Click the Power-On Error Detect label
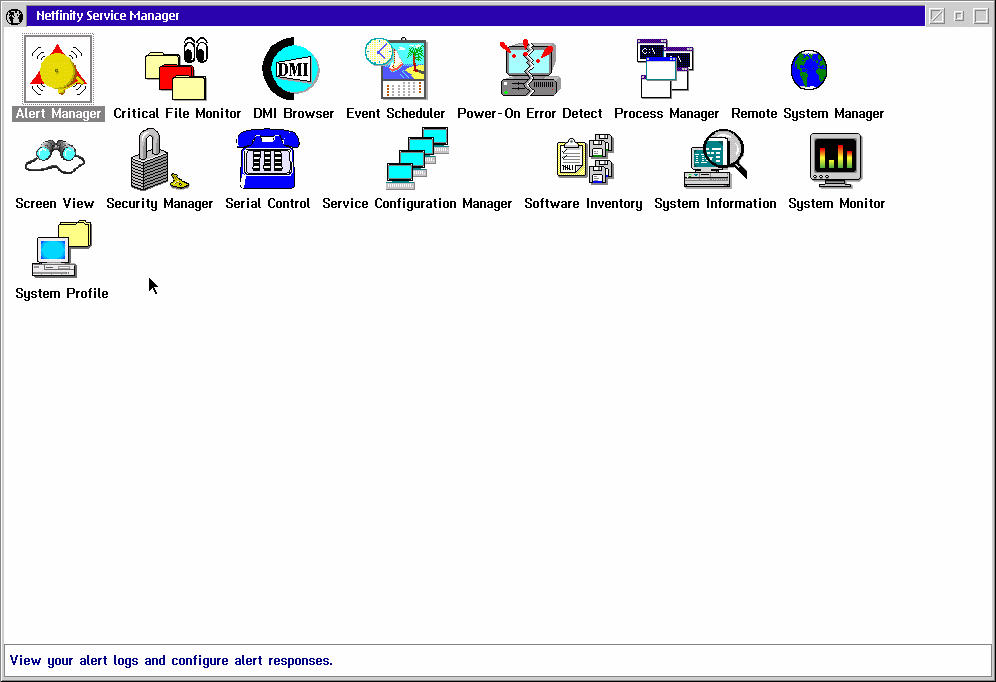Viewport: 996px width, 682px height. coord(530,114)
